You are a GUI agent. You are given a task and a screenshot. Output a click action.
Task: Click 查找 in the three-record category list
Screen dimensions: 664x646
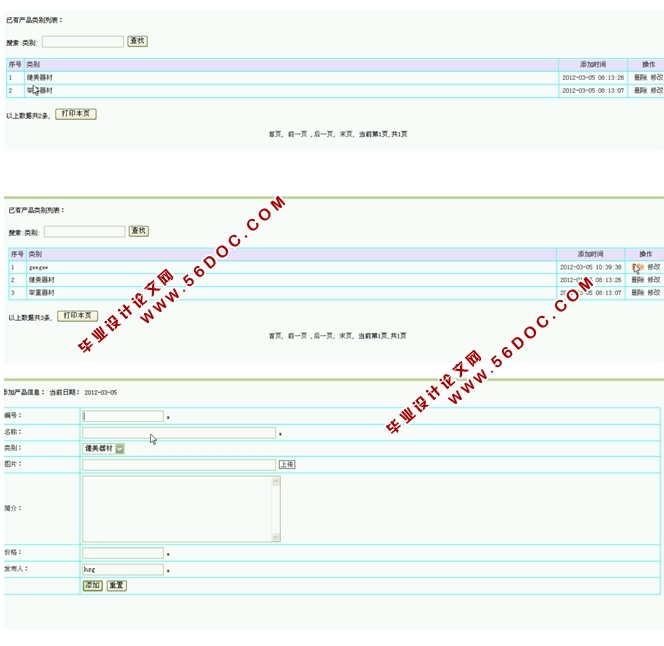(x=138, y=231)
